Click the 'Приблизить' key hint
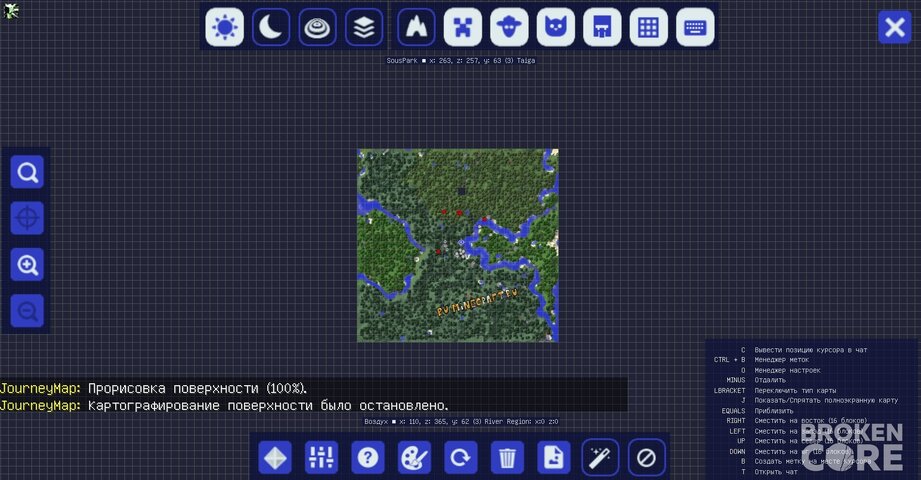921x480 pixels. click(774, 411)
